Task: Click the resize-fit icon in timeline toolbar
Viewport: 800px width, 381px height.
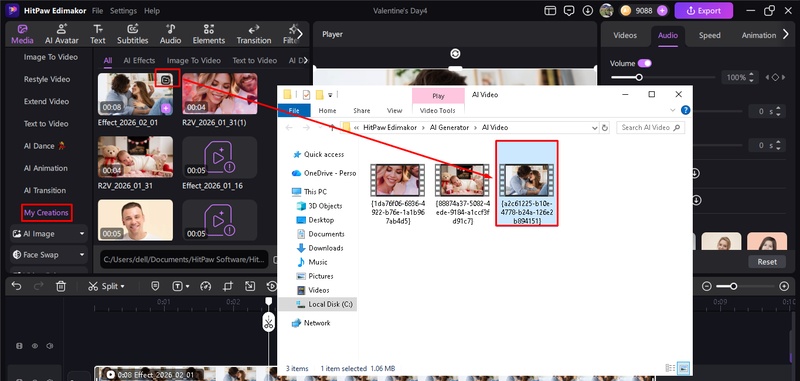Action: (x=249, y=286)
